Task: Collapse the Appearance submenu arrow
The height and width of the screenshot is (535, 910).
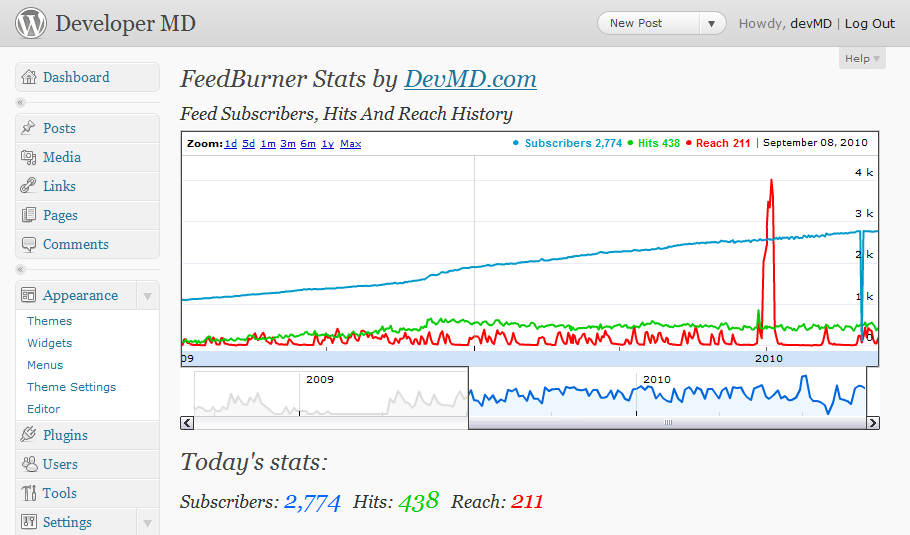Action: tap(147, 296)
